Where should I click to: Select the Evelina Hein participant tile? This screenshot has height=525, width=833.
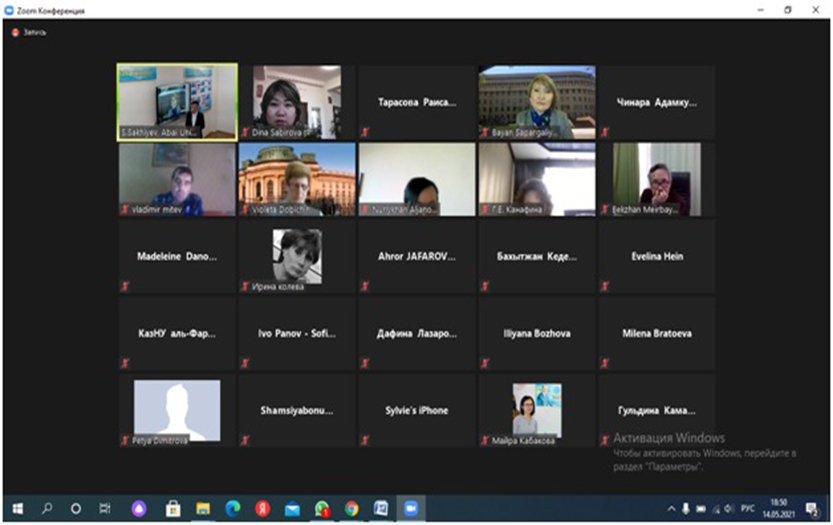(656, 256)
